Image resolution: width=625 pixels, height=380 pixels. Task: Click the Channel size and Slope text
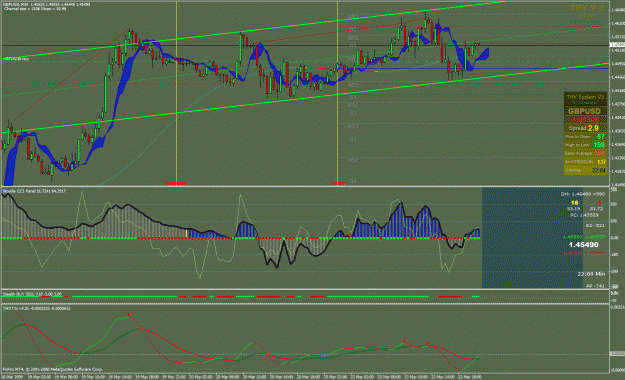point(35,8)
